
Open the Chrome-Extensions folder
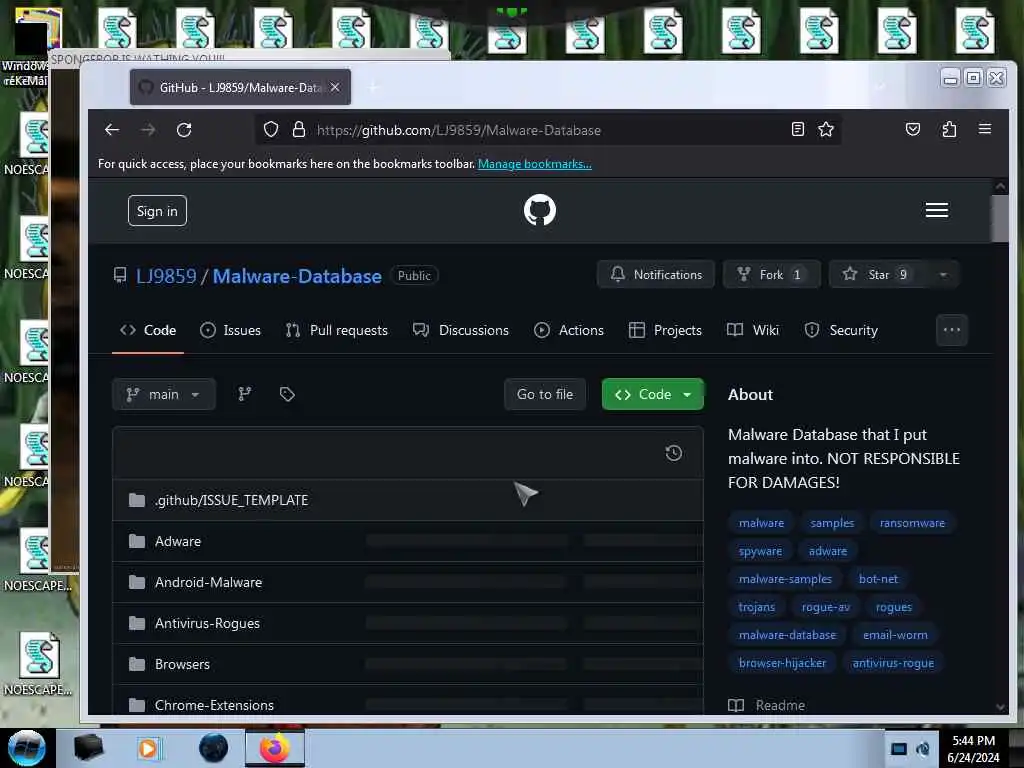(x=214, y=705)
